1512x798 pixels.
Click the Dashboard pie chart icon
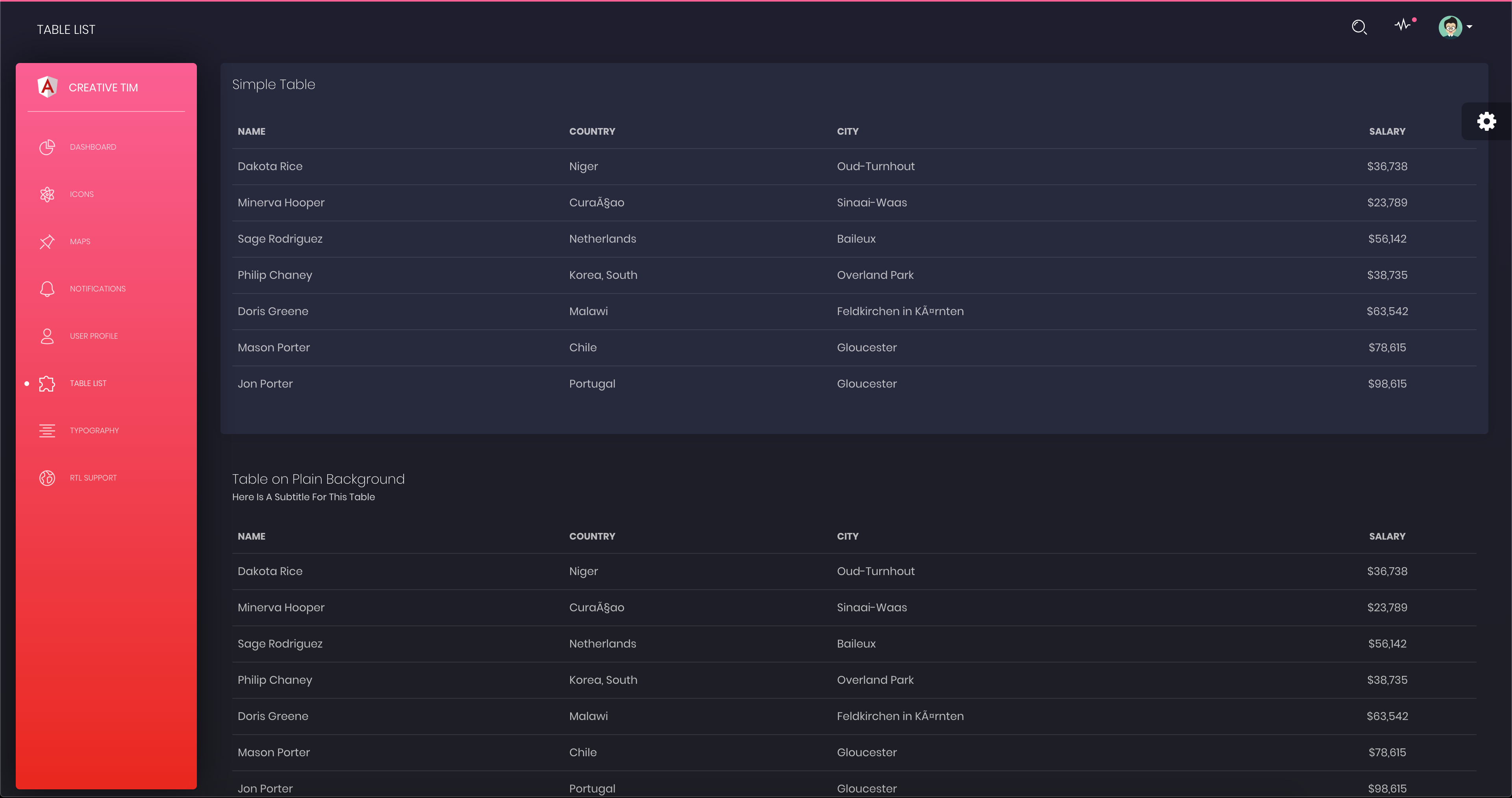(47, 147)
